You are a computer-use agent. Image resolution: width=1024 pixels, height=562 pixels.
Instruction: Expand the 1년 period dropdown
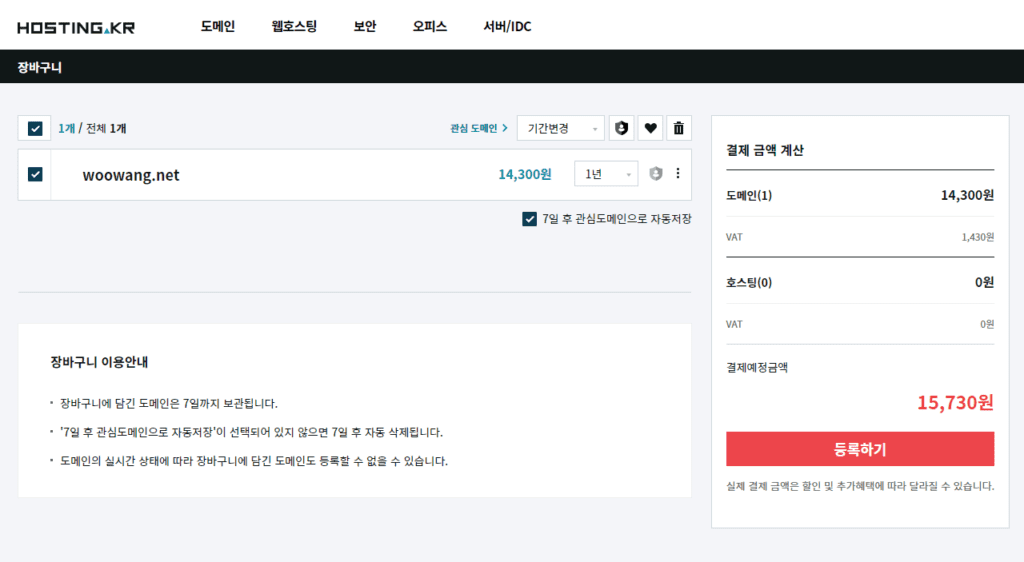605,174
